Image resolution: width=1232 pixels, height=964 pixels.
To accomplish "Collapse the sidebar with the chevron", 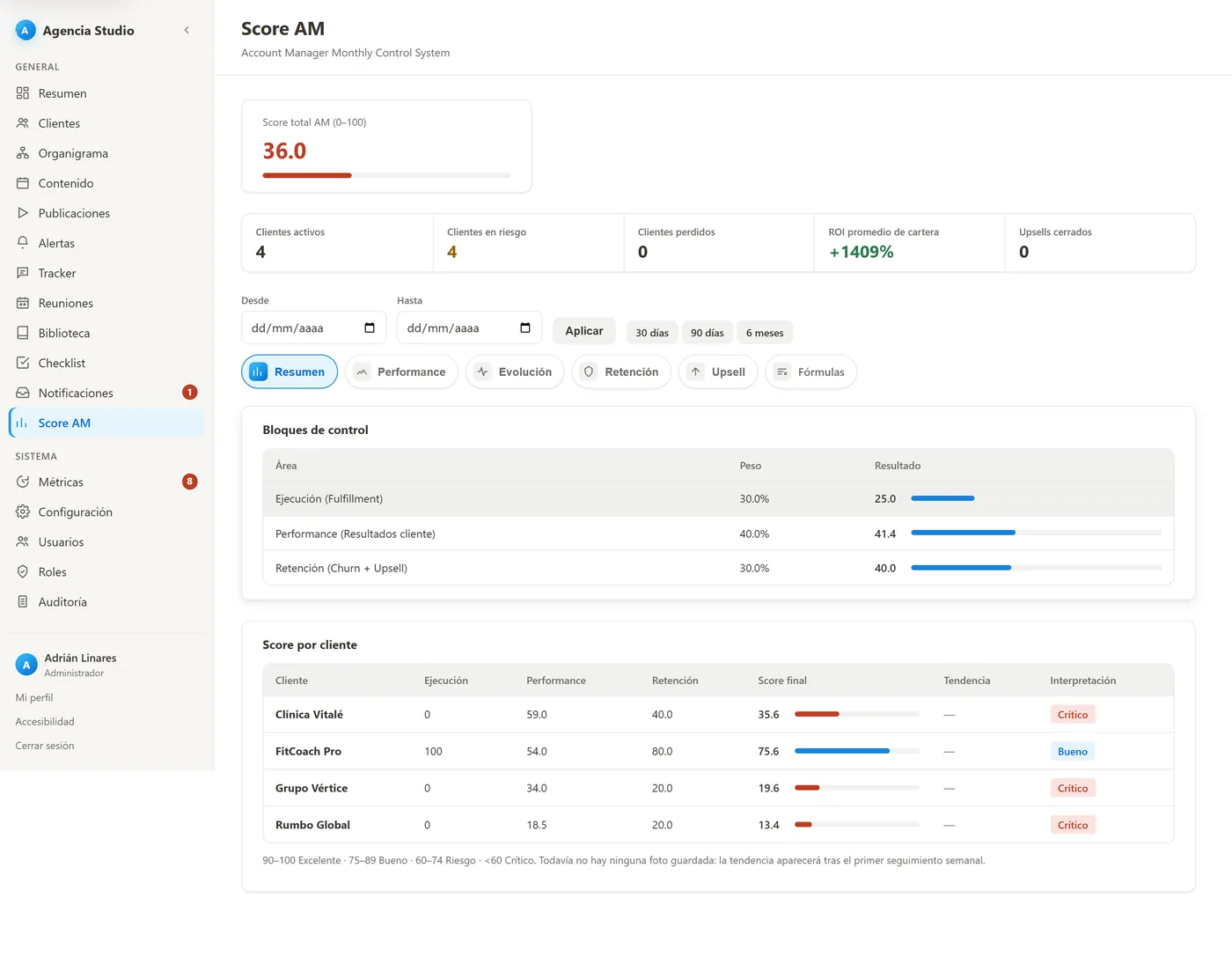I will [x=187, y=30].
